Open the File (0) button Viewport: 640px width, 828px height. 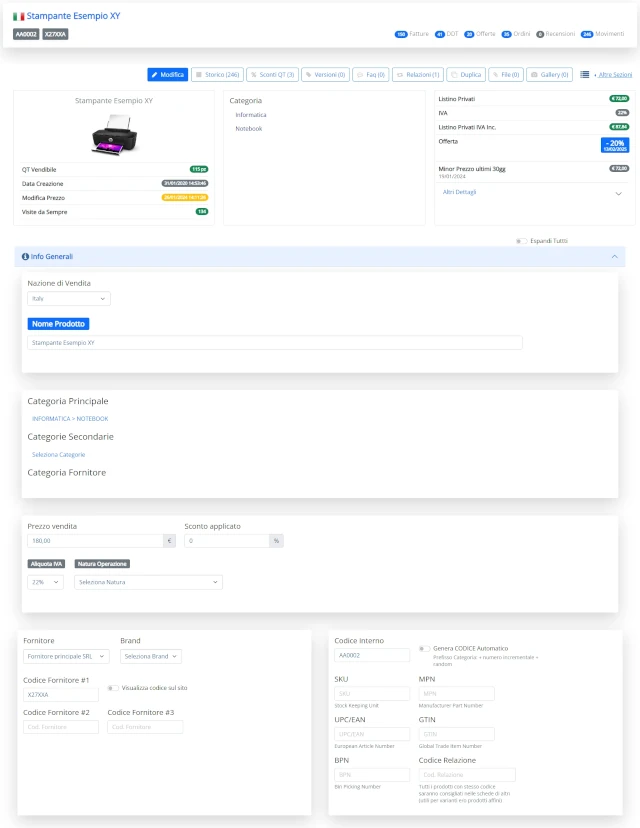(x=506, y=74)
